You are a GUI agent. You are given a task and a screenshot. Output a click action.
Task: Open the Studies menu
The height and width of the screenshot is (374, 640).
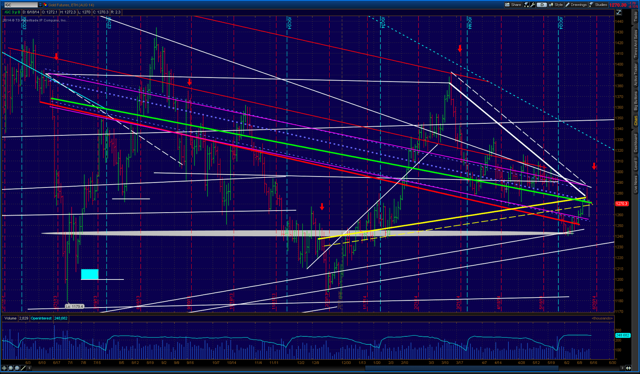pos(598,5)
